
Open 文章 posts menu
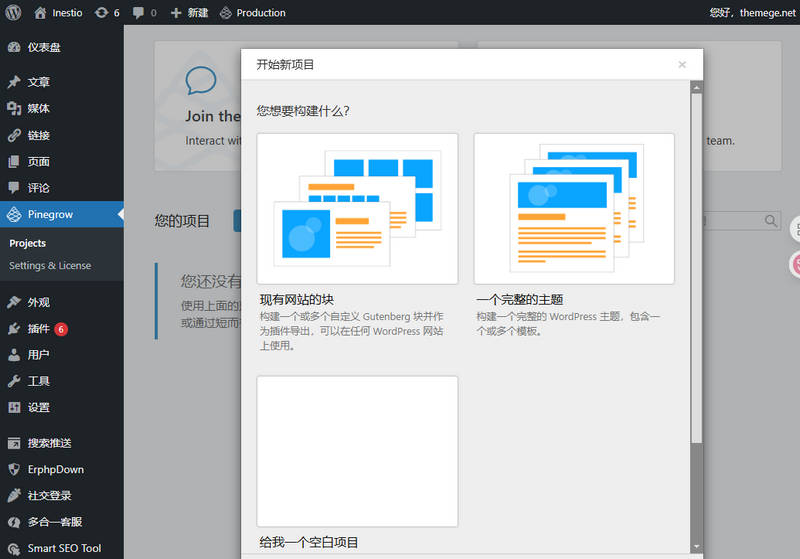(62, 82)
